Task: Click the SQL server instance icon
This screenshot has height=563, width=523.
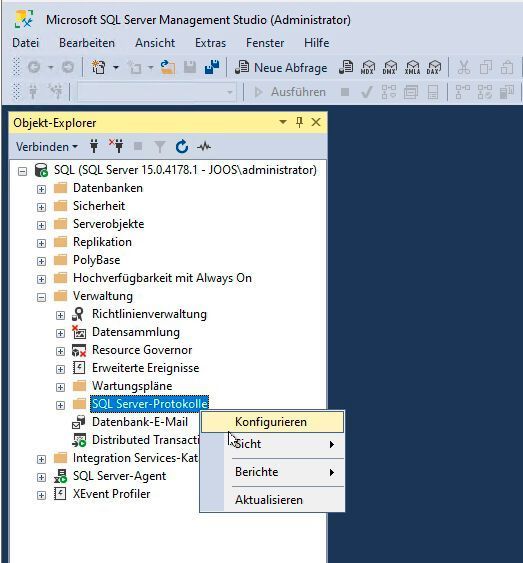Action: (41, 170)
